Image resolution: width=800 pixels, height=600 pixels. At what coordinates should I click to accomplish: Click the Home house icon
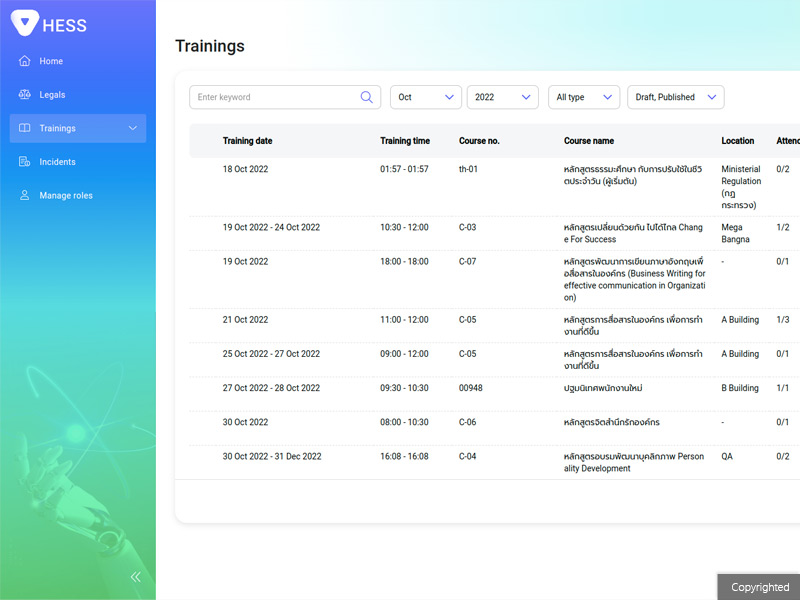pyautogui.click(x=25, y=61)
